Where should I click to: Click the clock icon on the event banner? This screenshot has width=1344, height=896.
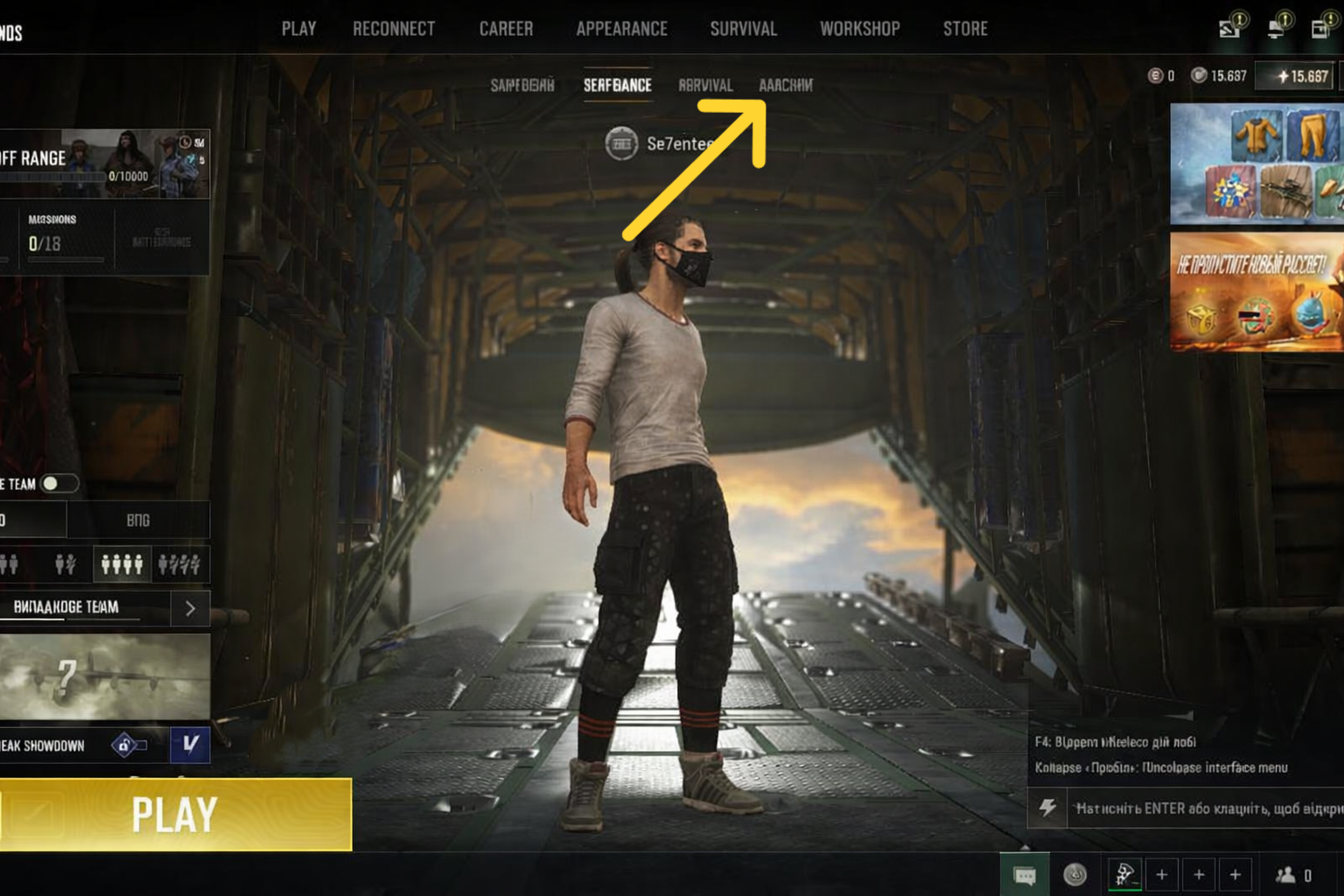tap(185, 142)
